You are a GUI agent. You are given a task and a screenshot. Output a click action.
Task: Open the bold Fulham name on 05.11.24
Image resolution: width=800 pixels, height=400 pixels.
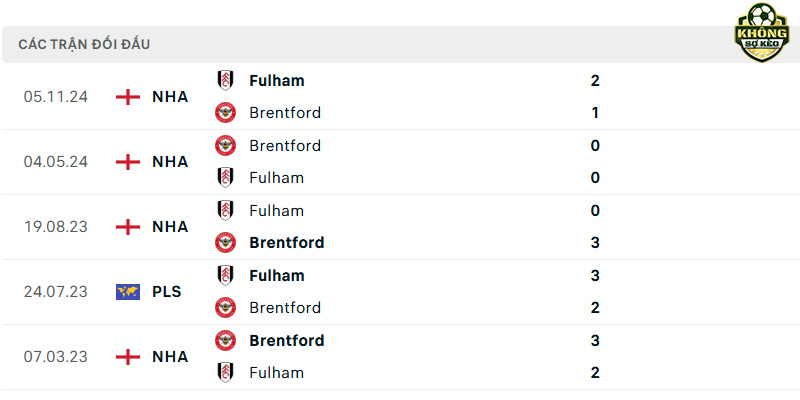coord(277,81)
